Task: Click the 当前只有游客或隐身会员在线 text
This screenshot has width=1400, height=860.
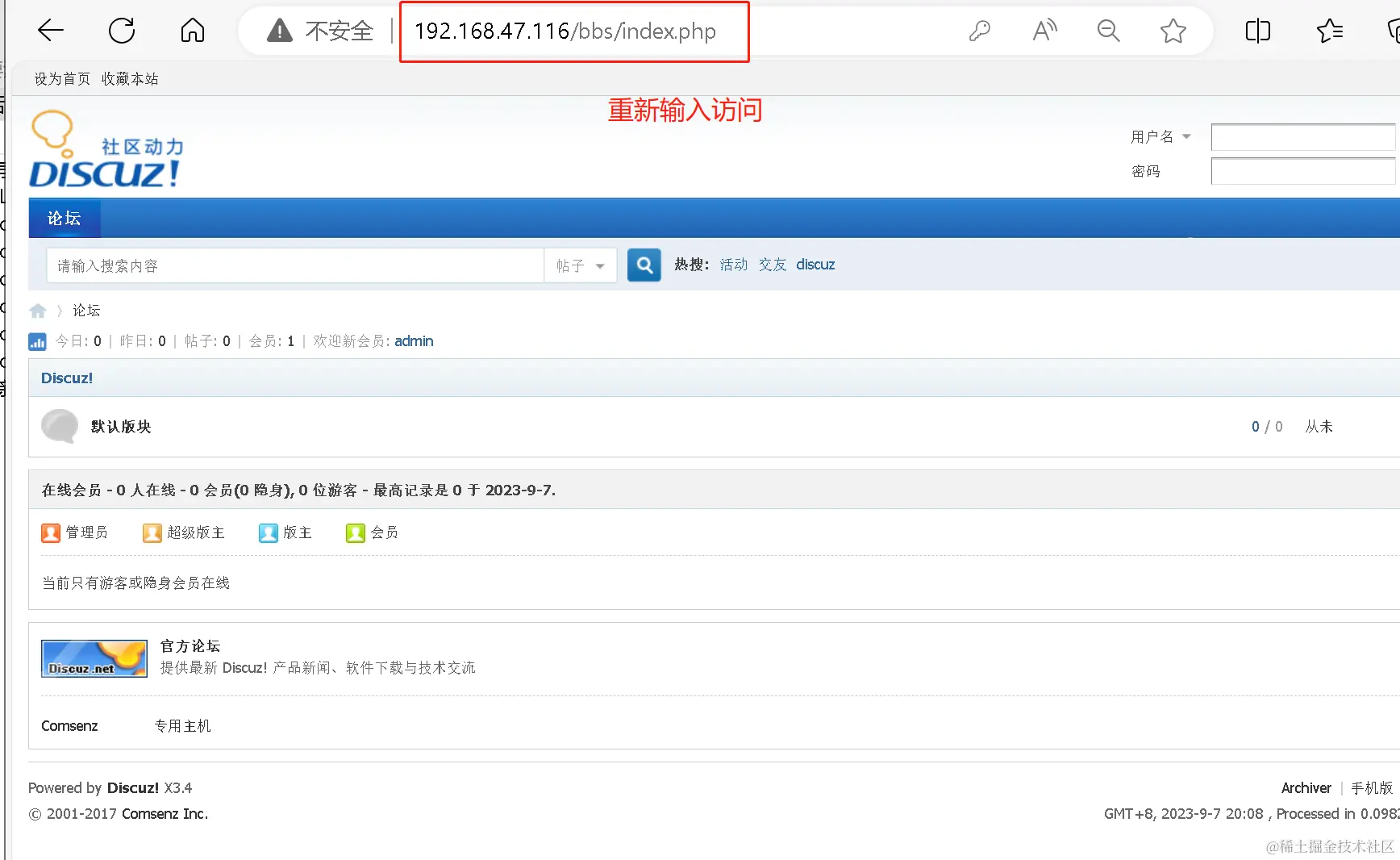Action: [x=135, y=583]
